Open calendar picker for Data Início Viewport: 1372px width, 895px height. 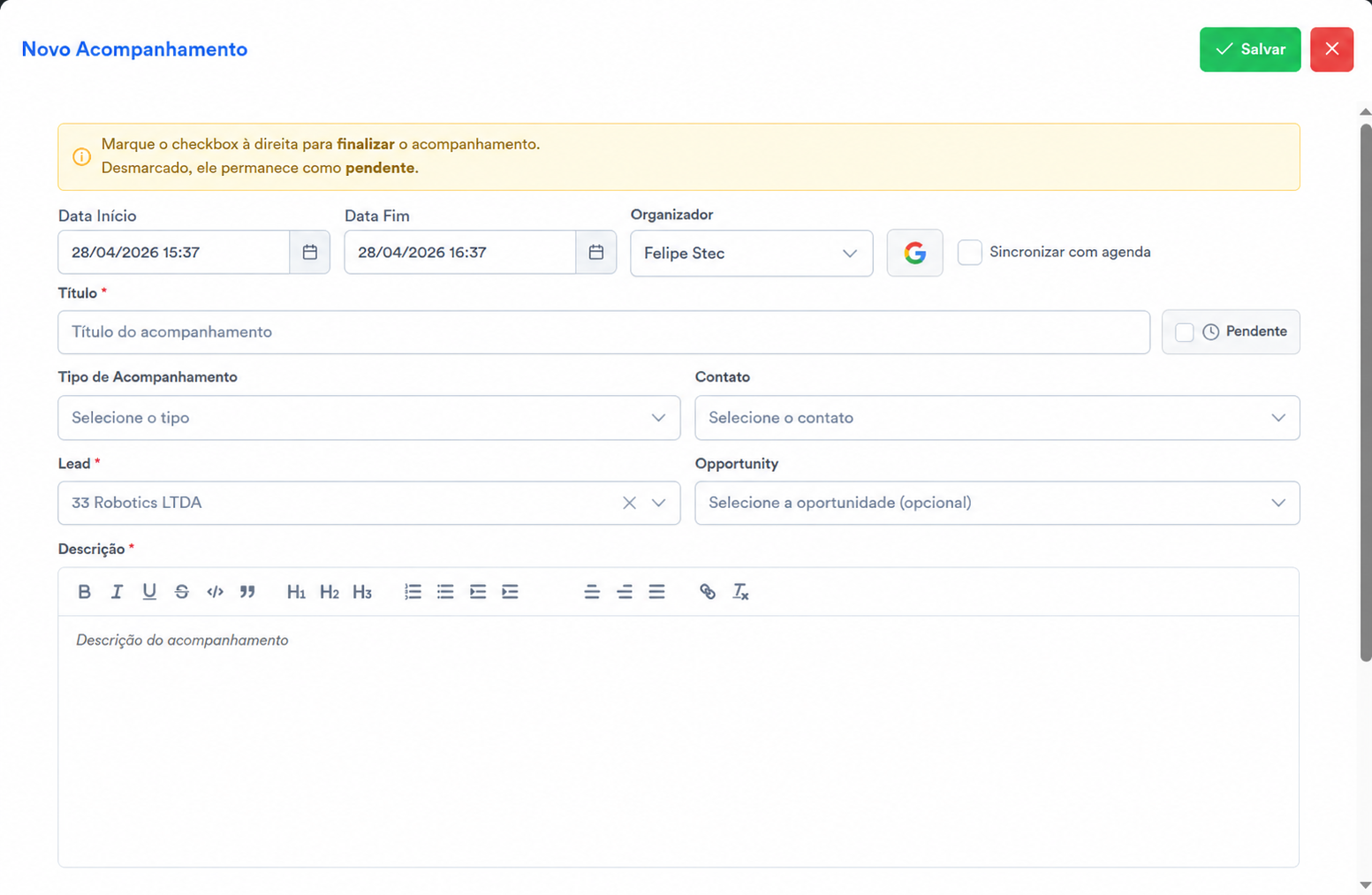[310, 253]
